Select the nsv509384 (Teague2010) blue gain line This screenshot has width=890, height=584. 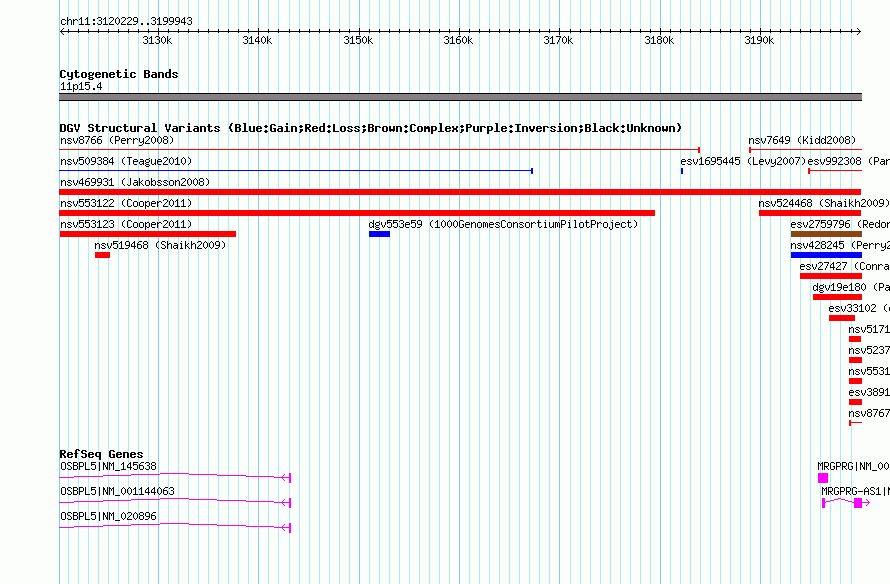pyautogui.click(x=296, y=171)
